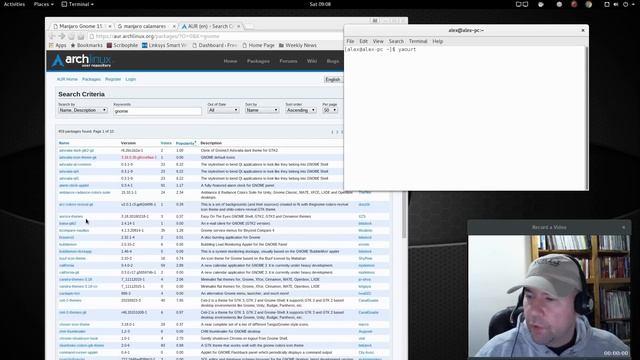Click the browser Reload button
Viewport: 640px width, 360px height.
tap(71, 36)
